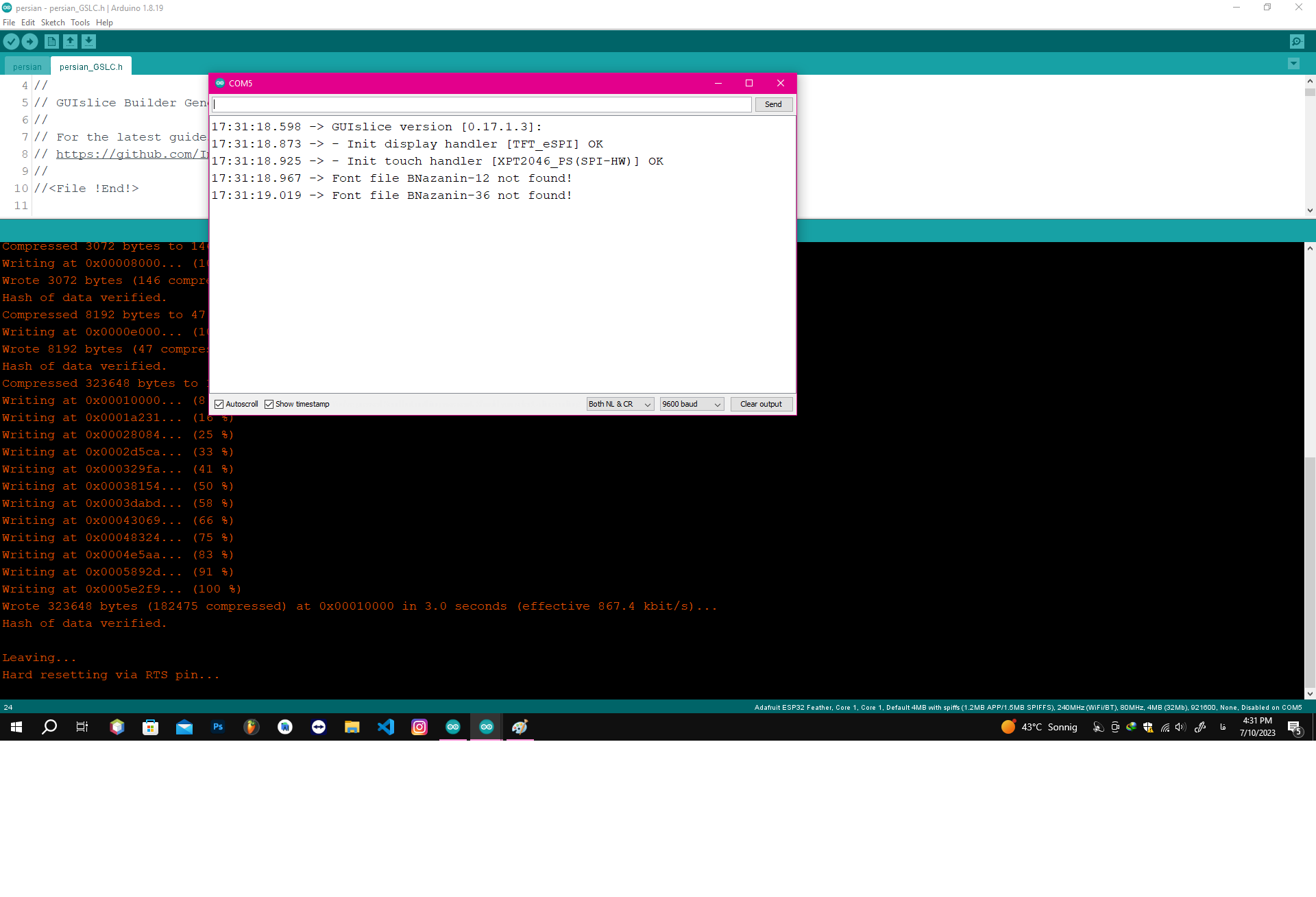Open Photoshop from the taskbar

(x=218, y=727)
